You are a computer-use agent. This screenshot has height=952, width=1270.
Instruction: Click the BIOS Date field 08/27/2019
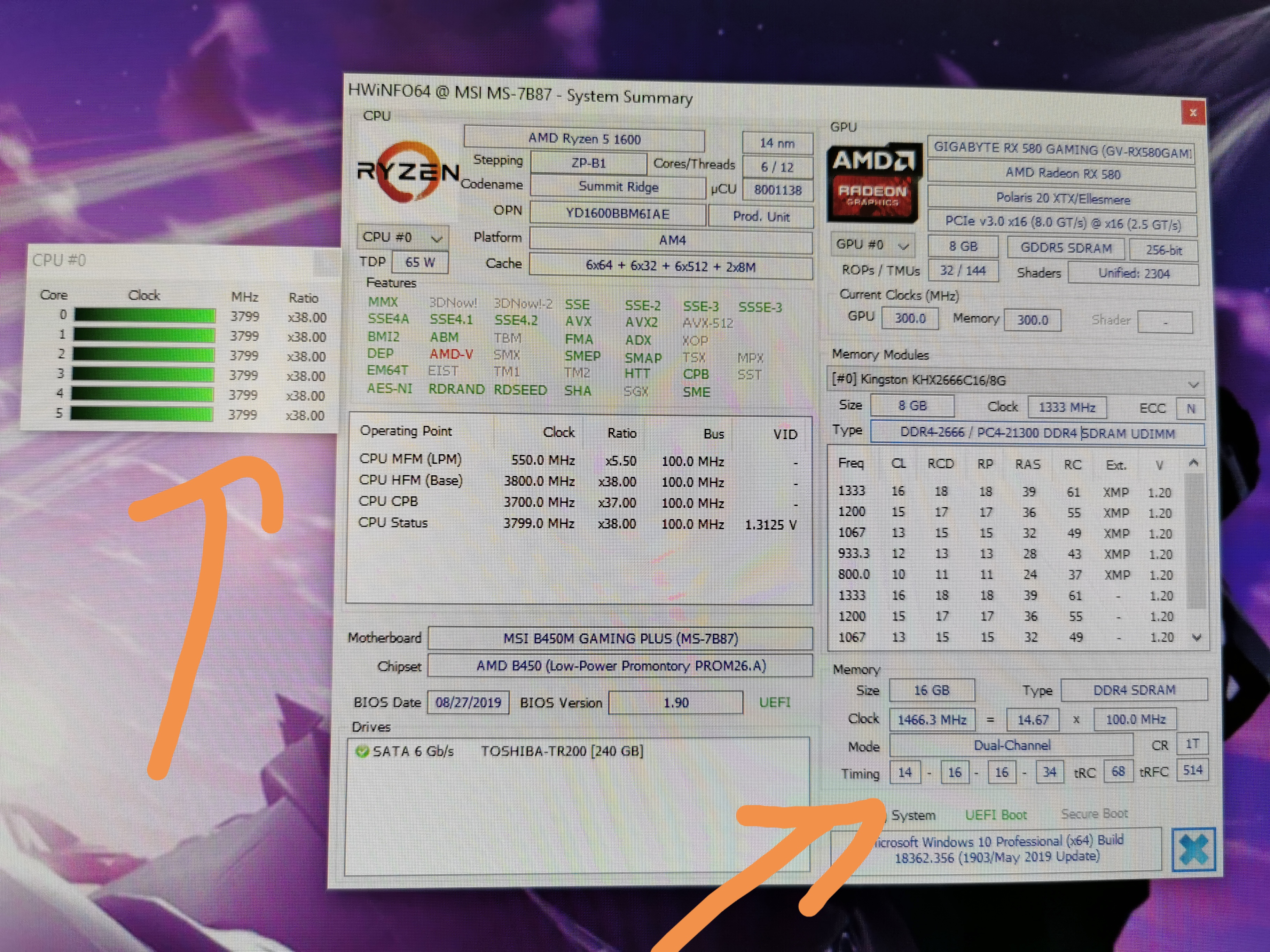coord(468,703)
